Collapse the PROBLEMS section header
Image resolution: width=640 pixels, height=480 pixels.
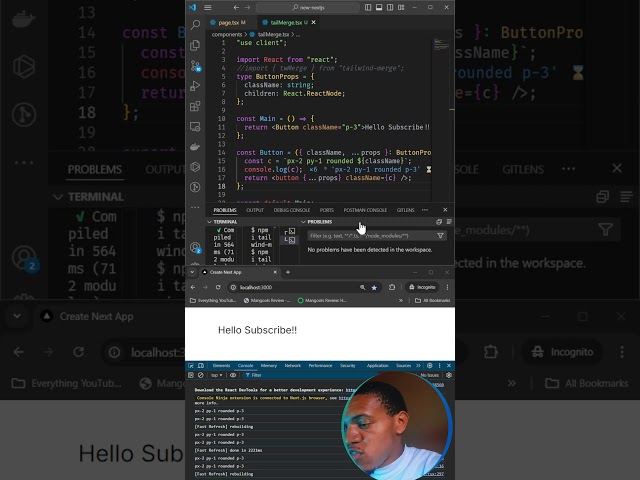317,222
